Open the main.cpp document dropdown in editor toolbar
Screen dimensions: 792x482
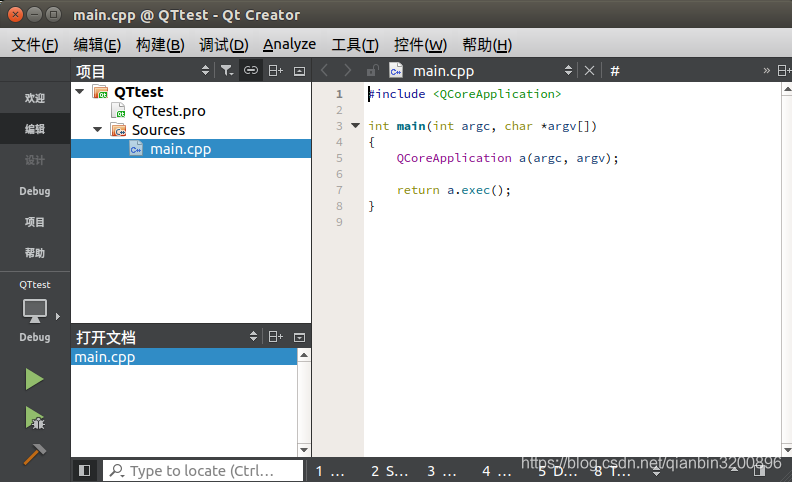click(492, 71)
